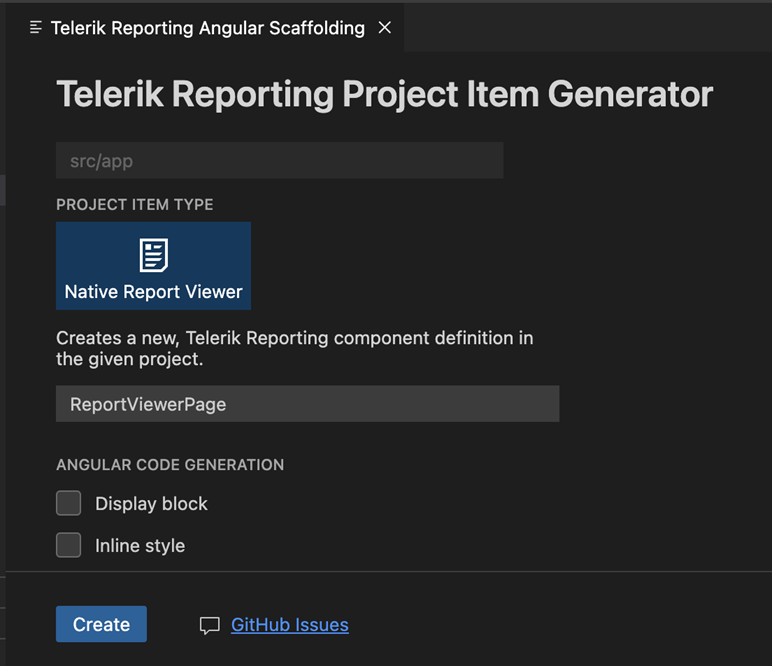Open the GitHub Issues link
Image resolution: width=772 pixels, height=666 pixels.
pos(289,625)
